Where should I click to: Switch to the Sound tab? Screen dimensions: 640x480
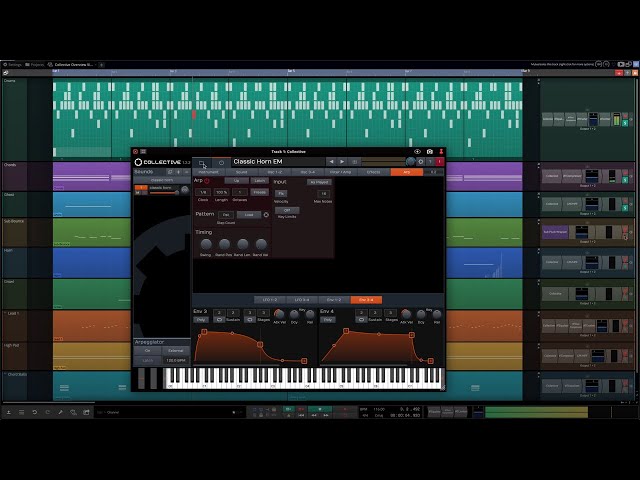pos(241,172)
